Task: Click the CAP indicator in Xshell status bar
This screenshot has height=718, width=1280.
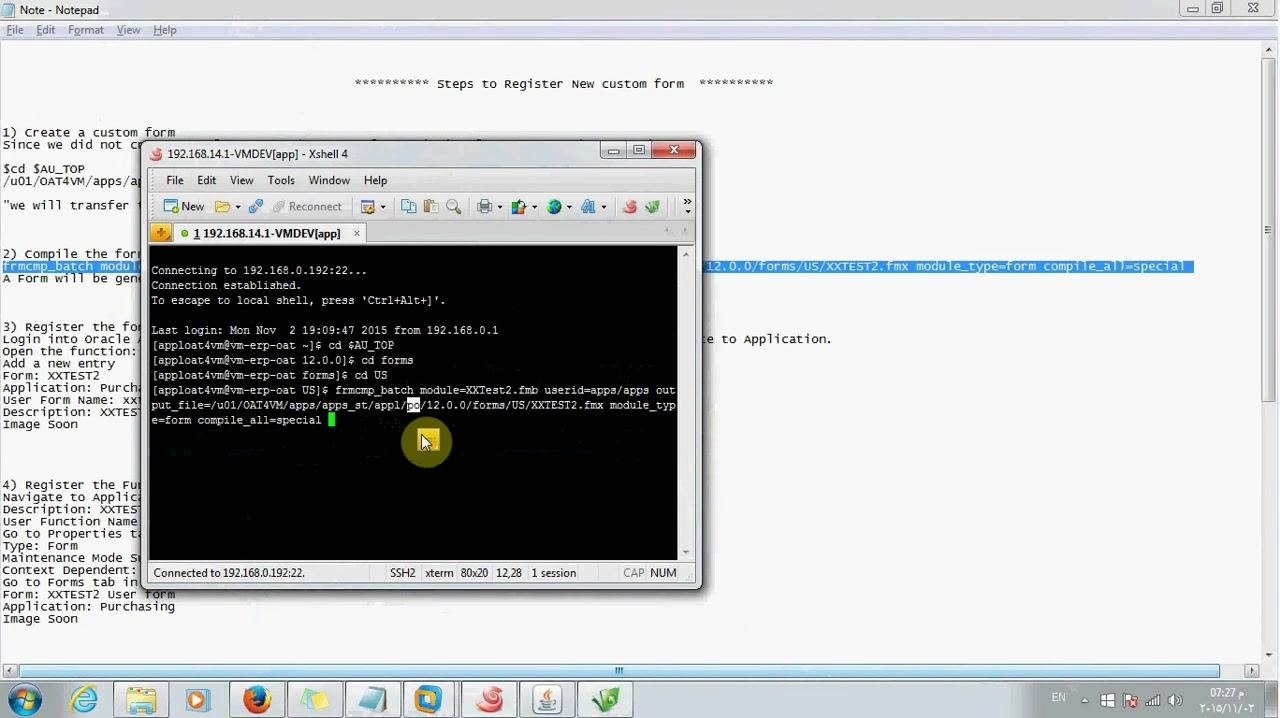Action: (x=634, y=573)
